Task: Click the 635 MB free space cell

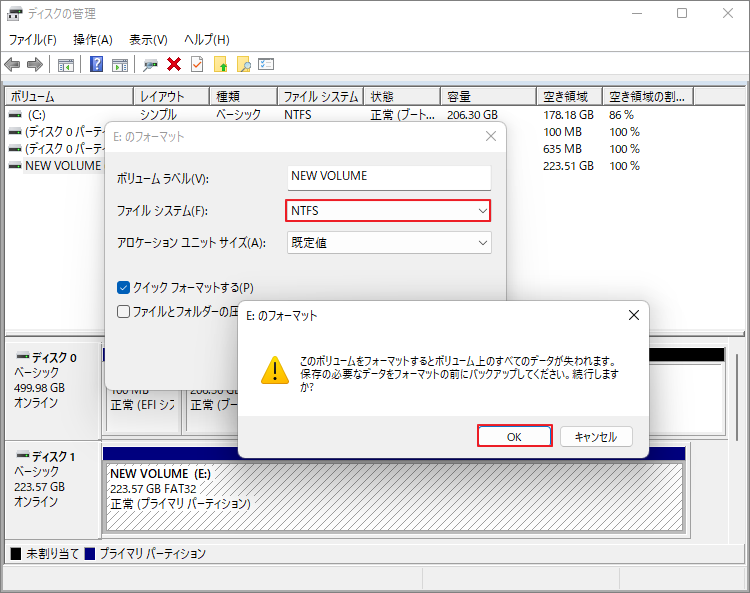Action: point(562,149)
